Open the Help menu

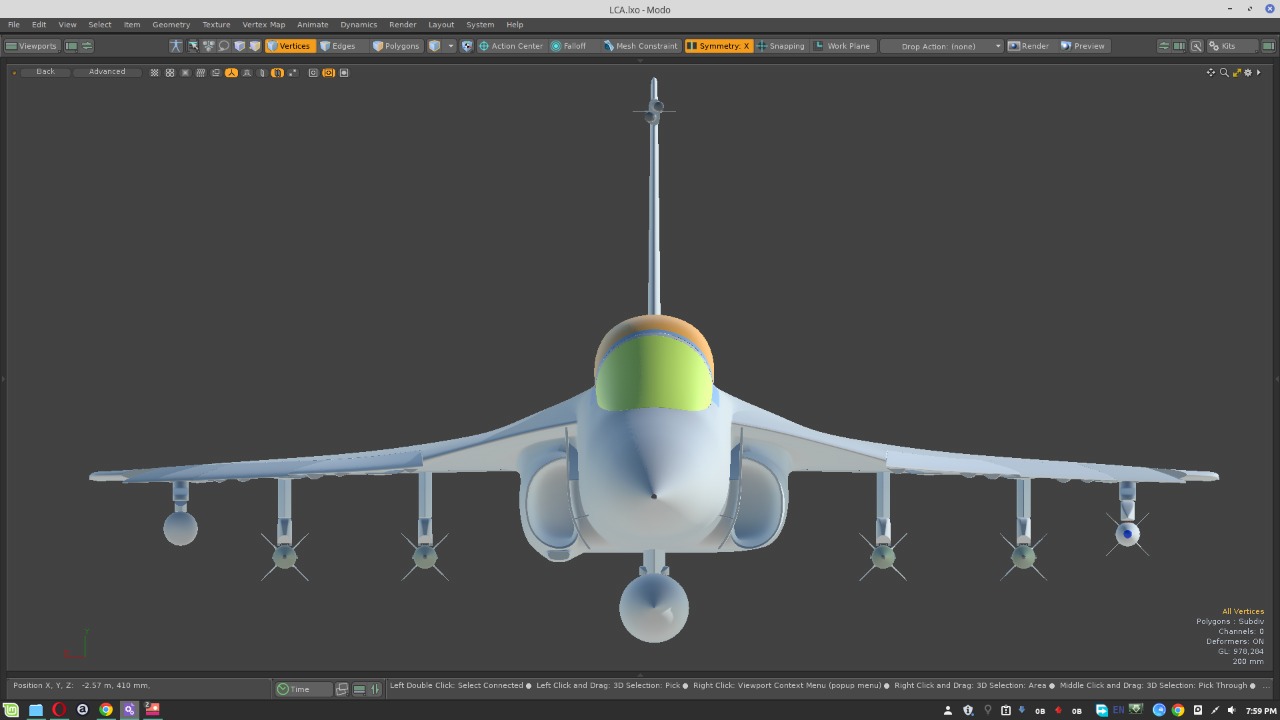point(514,24)
